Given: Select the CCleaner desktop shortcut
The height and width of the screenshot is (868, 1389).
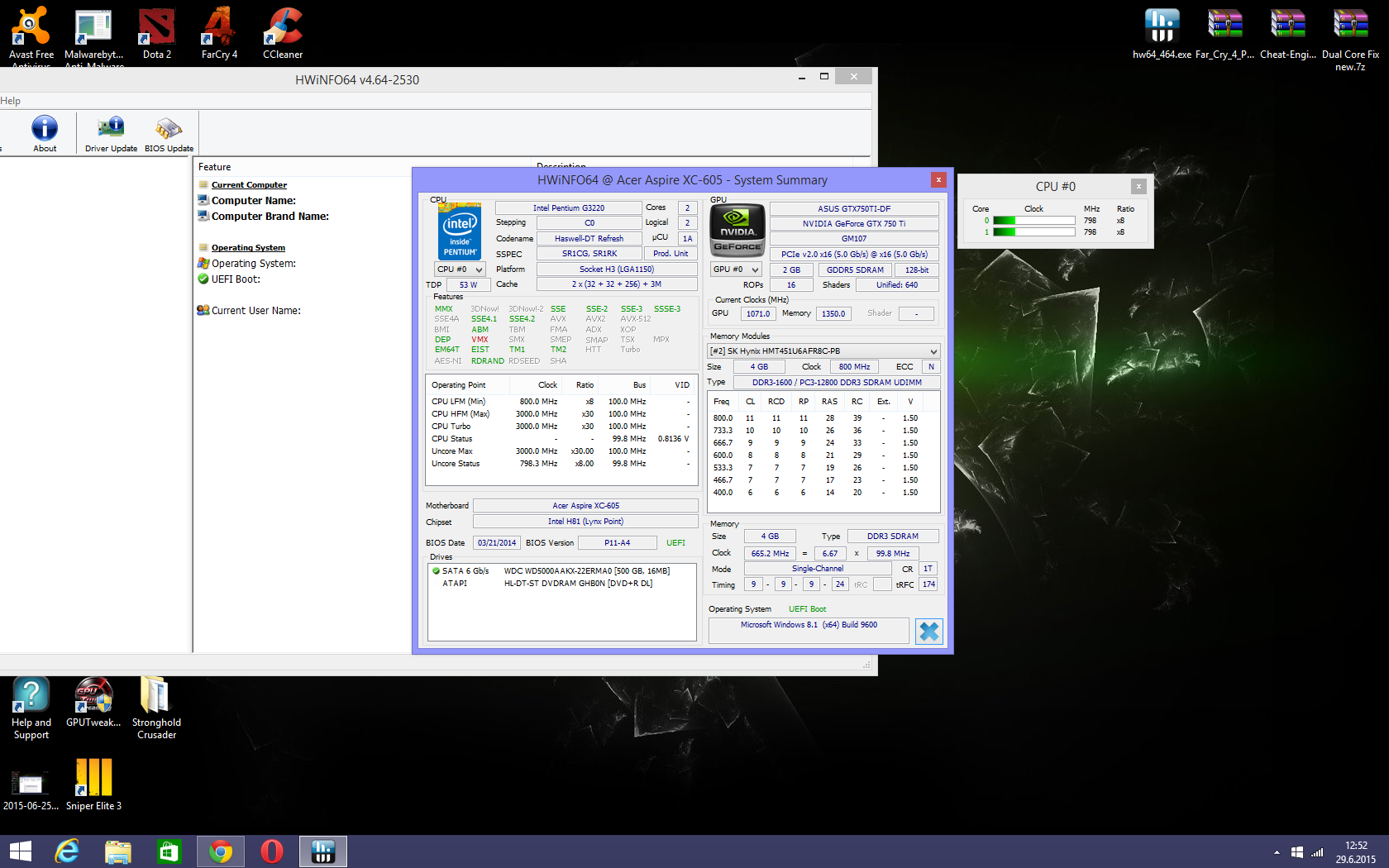Looking at the screenshot, I should (x=283, y=33).
